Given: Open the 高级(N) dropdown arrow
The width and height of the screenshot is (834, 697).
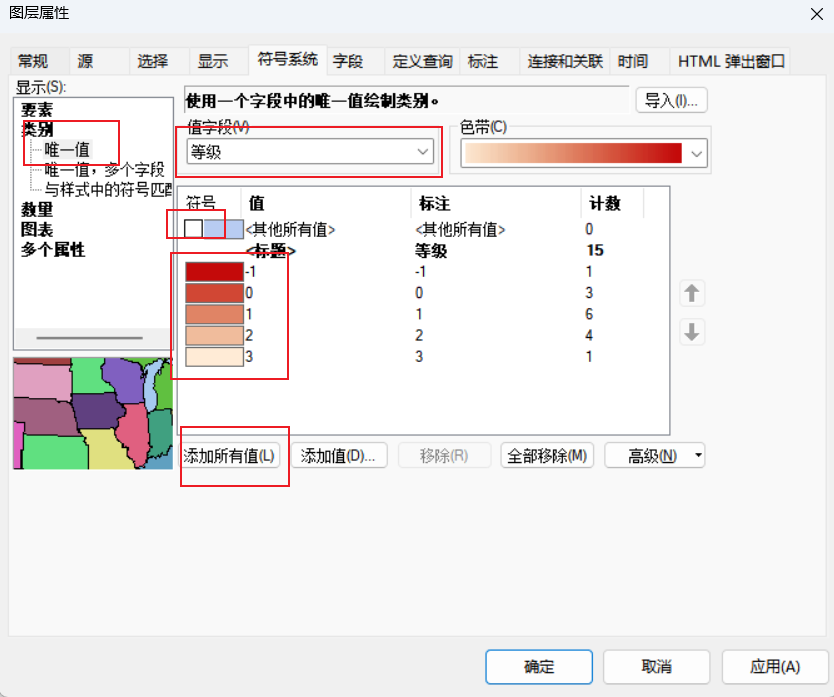Looking at the screenshot, I should click(698, 455).
